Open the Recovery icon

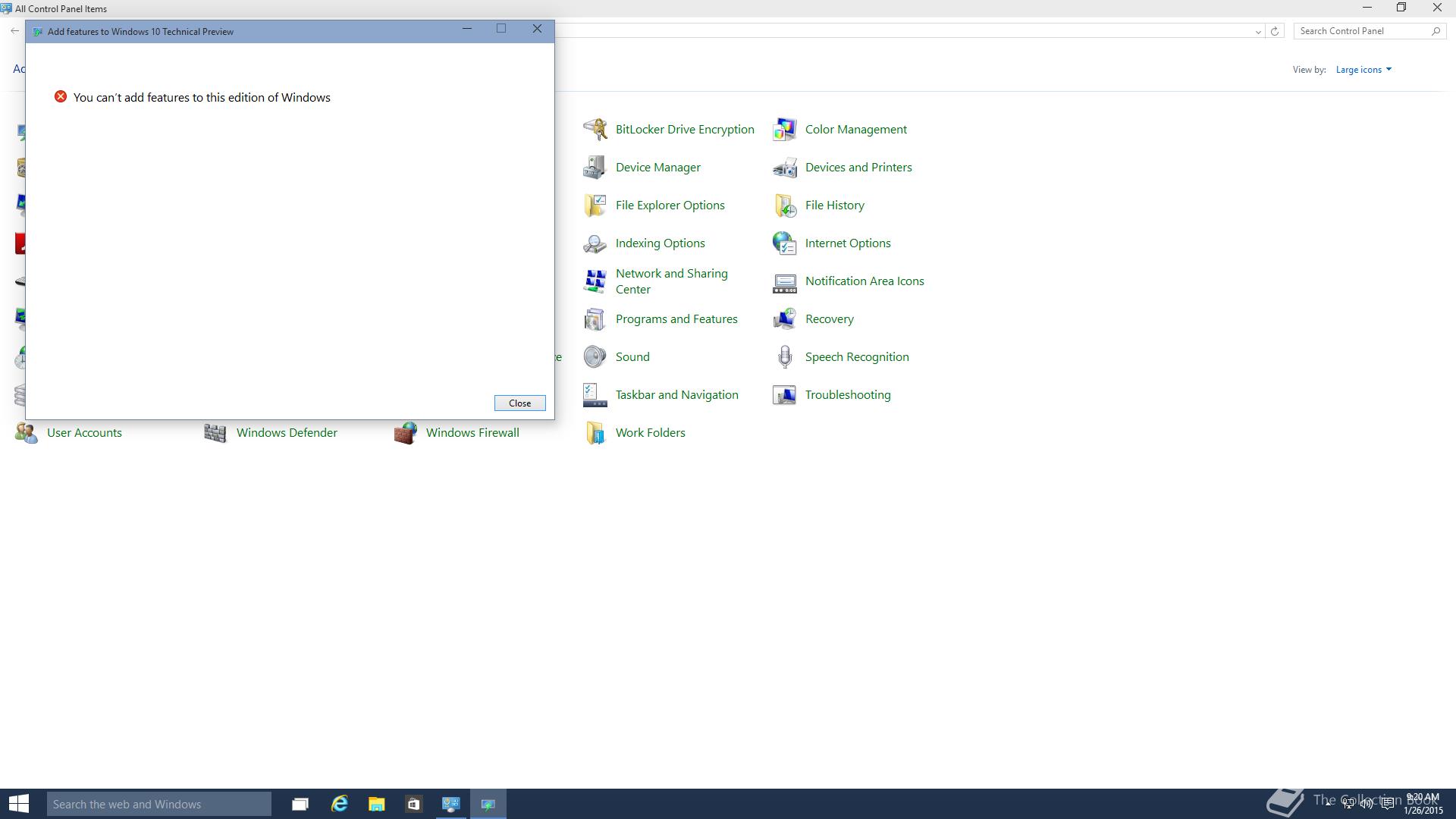tap(785, 319)
